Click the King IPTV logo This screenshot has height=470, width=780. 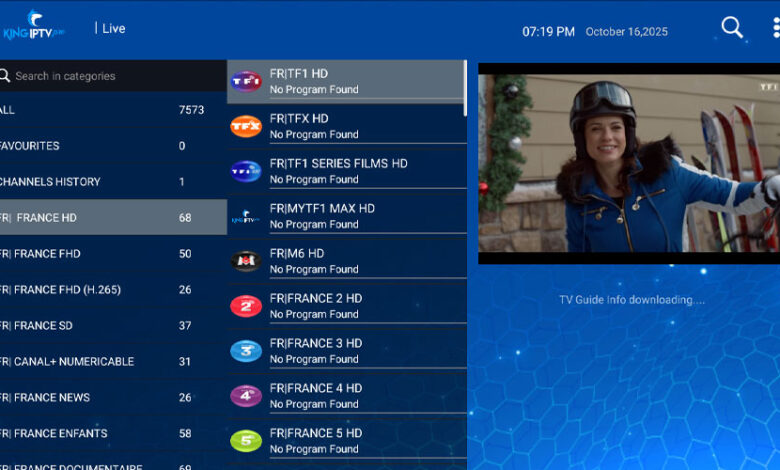tap(35, 25)
